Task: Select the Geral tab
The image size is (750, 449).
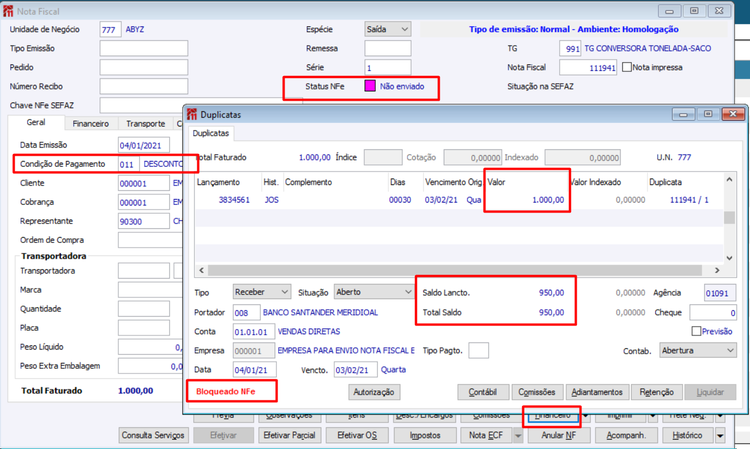Action: click(x=35, y=124)
